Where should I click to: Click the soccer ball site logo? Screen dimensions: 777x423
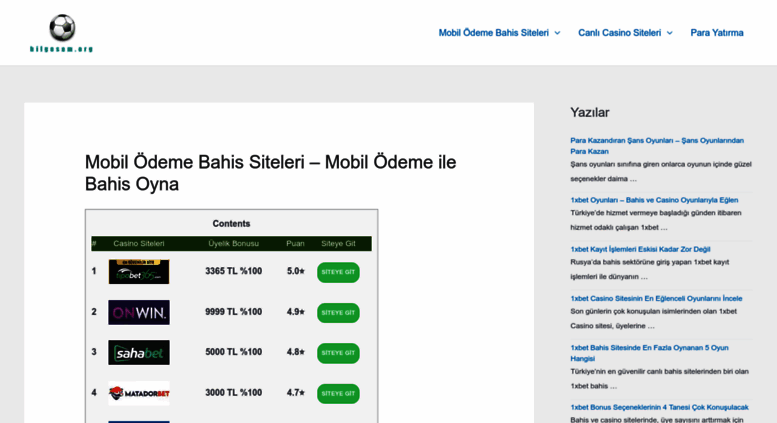click(62, 33)
